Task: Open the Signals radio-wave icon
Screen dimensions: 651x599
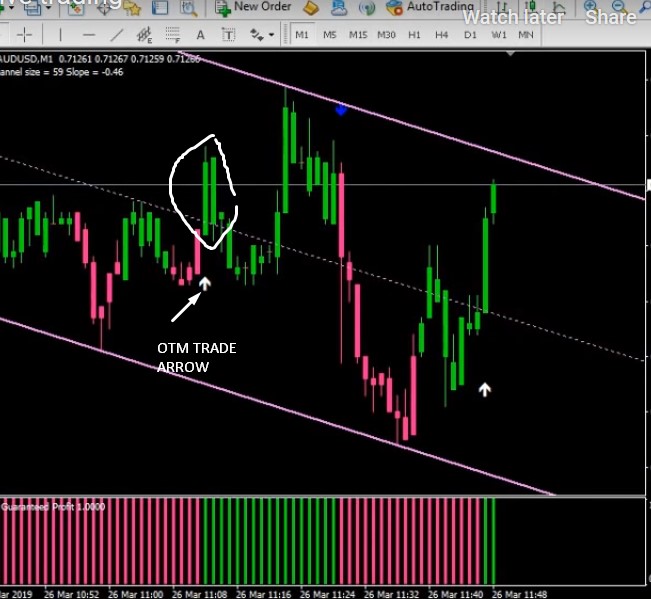Action: click(x=367, y=8)
